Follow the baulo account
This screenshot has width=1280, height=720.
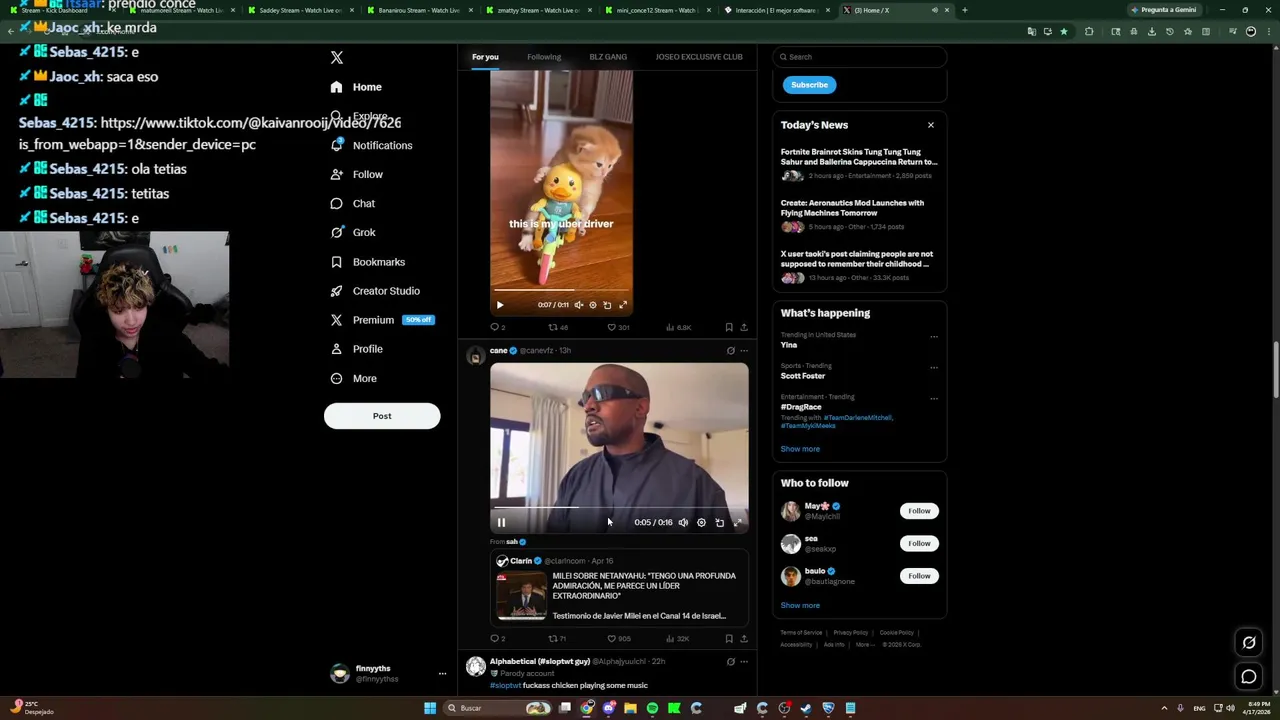point(919,576)
